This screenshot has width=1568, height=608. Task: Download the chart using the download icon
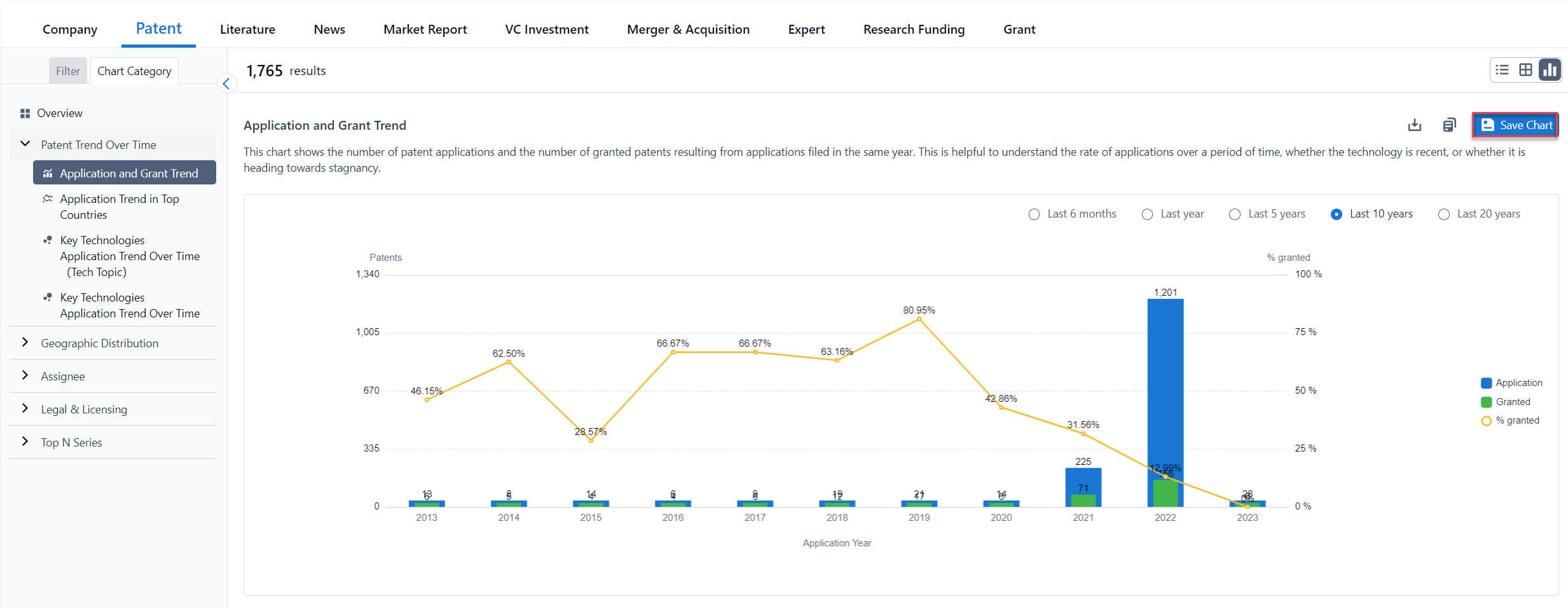(1414, 125)
